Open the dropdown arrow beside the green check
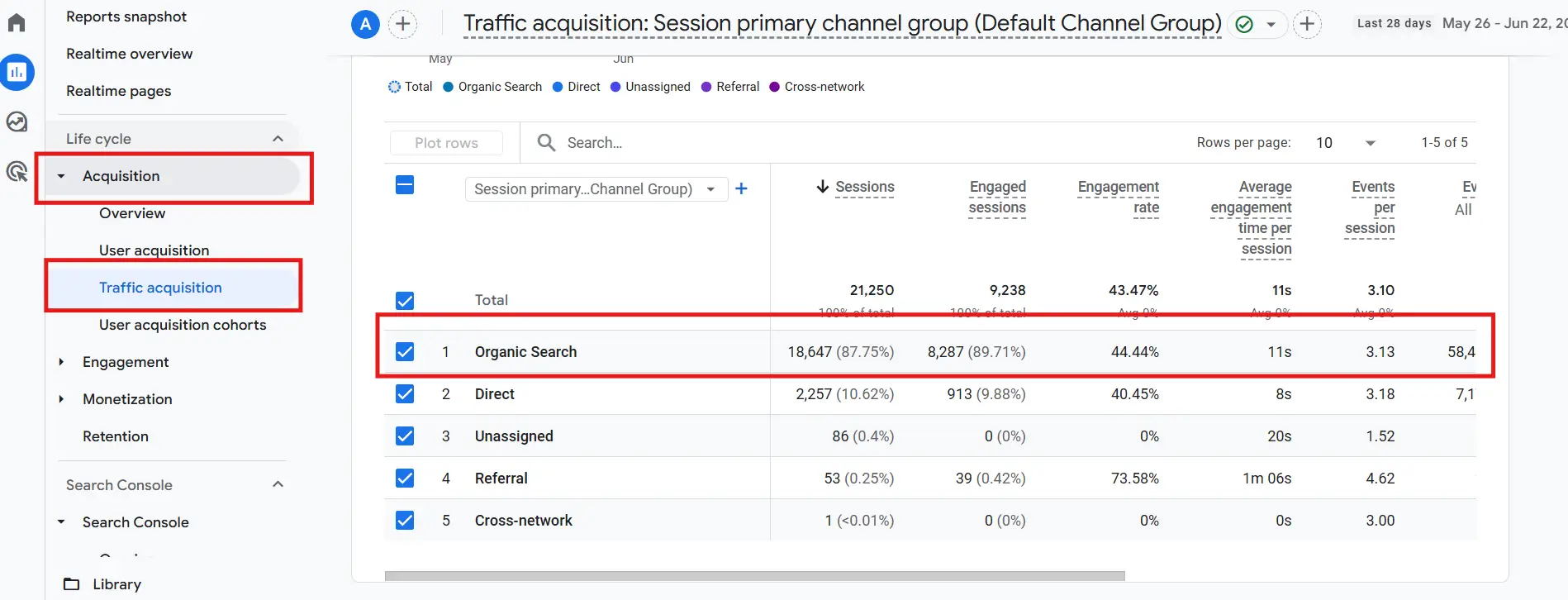The width and height of the screenshot is (1568, 600). [1271, 24]
